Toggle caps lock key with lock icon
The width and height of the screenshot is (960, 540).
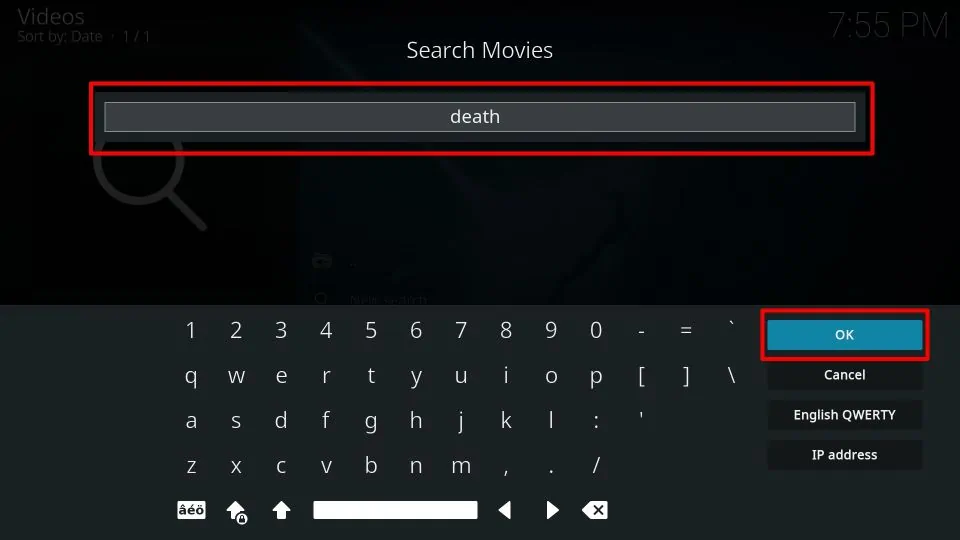coord(236,511)
